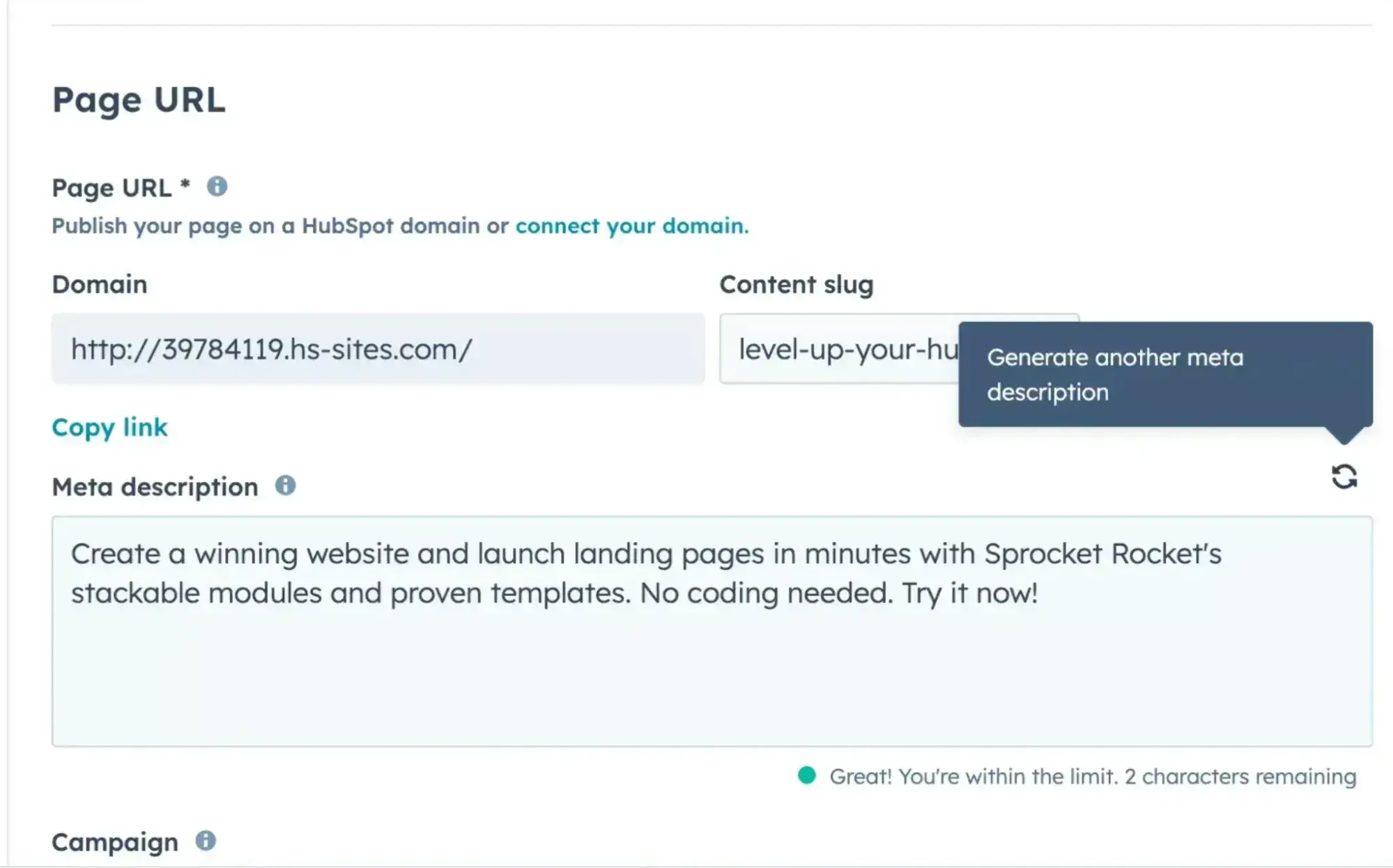Click the info circle beside Page URL asterisk
The height and width of the screenshot is (868, 1393).
pyautogui.click(x=216, y=186)
